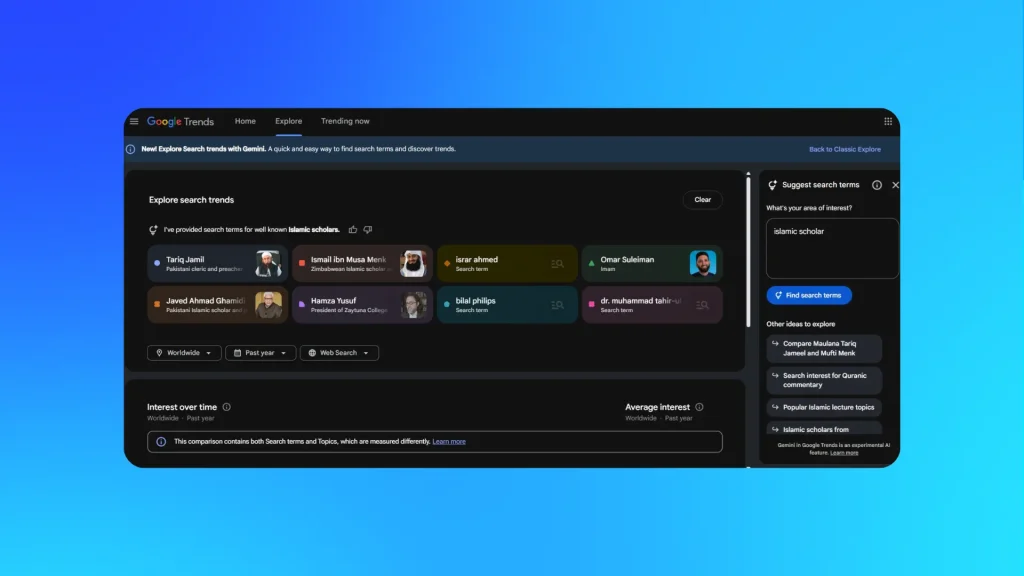Viewport: 1024px width, 576px height.
Task: Choose Popular Islamic lecture topics idea
Action: point(824,408)
